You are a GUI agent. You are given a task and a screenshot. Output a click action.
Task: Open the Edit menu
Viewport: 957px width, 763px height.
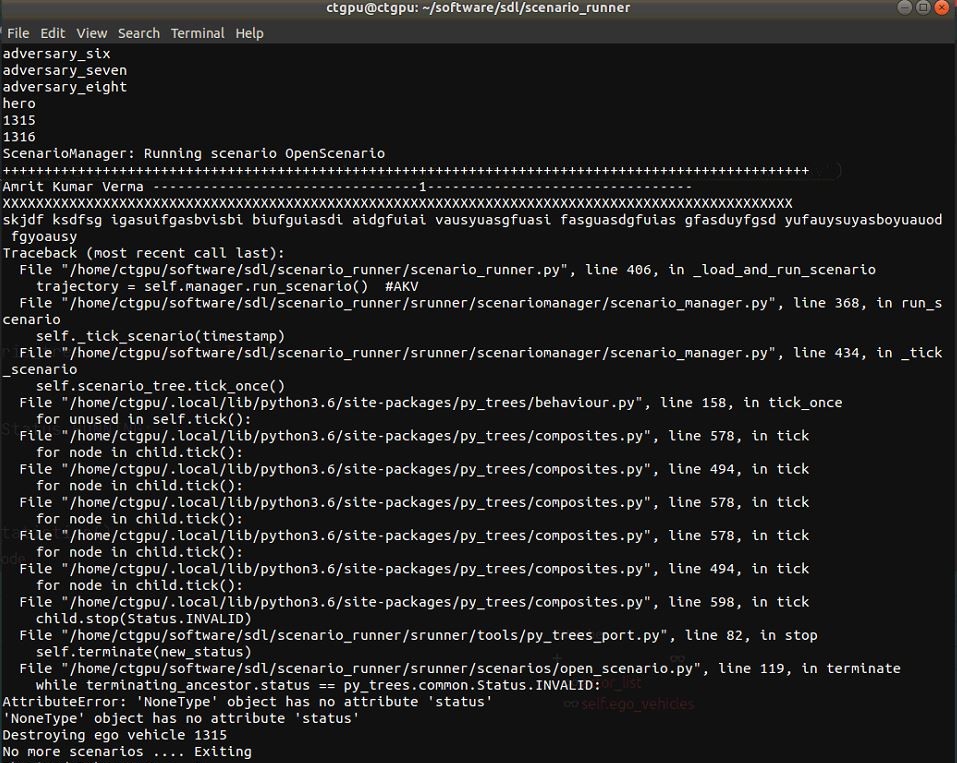point(52,33)
